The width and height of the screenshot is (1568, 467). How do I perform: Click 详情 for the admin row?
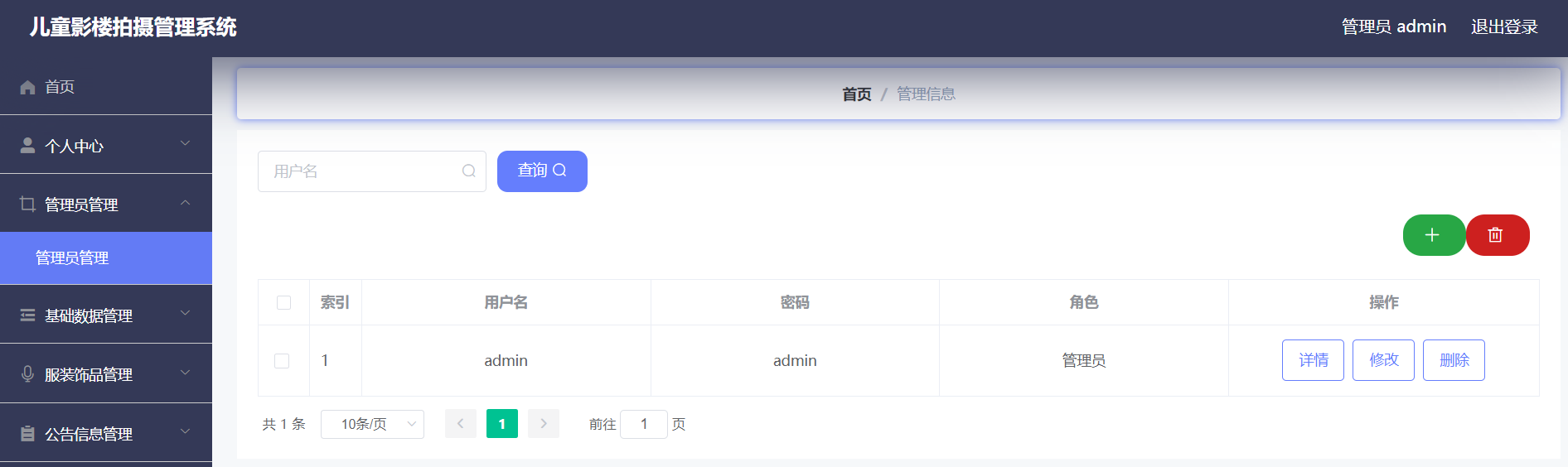[1313, 360]
